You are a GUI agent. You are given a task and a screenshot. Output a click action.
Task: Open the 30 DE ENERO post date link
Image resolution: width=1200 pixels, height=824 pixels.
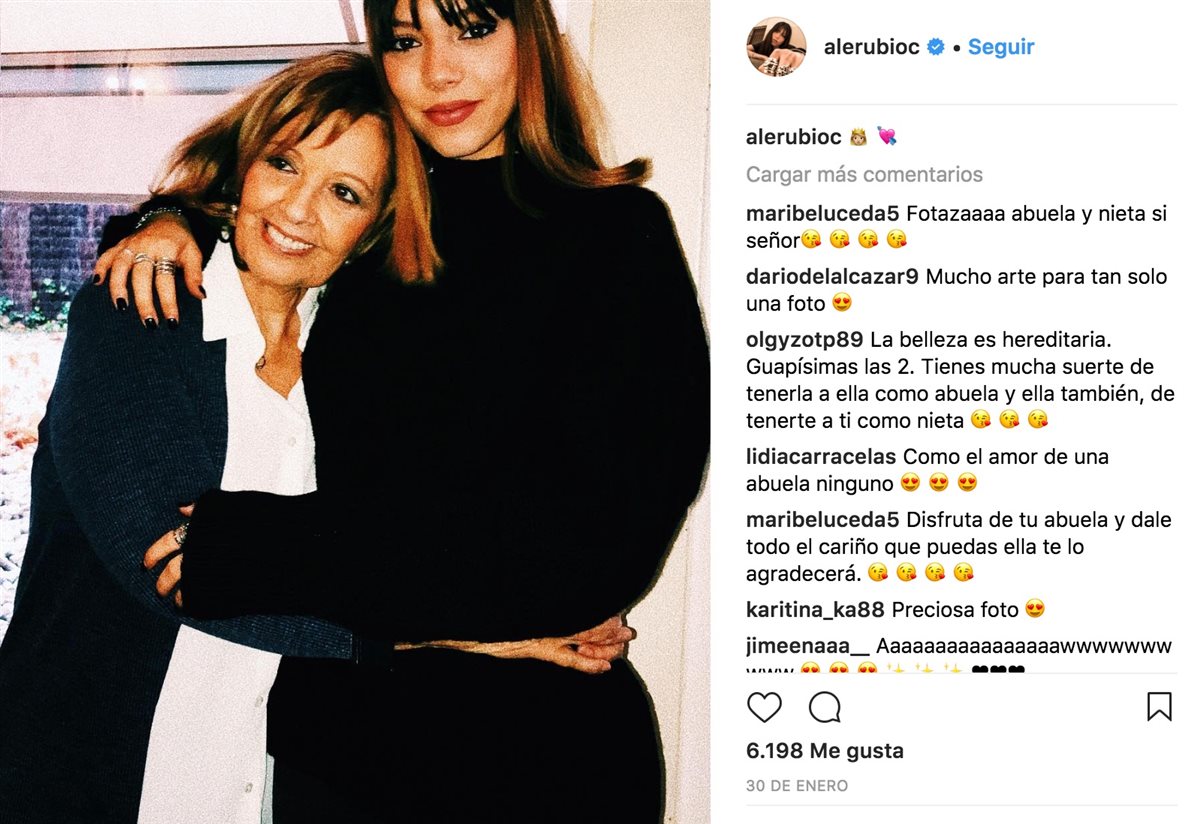coord(797,786)
